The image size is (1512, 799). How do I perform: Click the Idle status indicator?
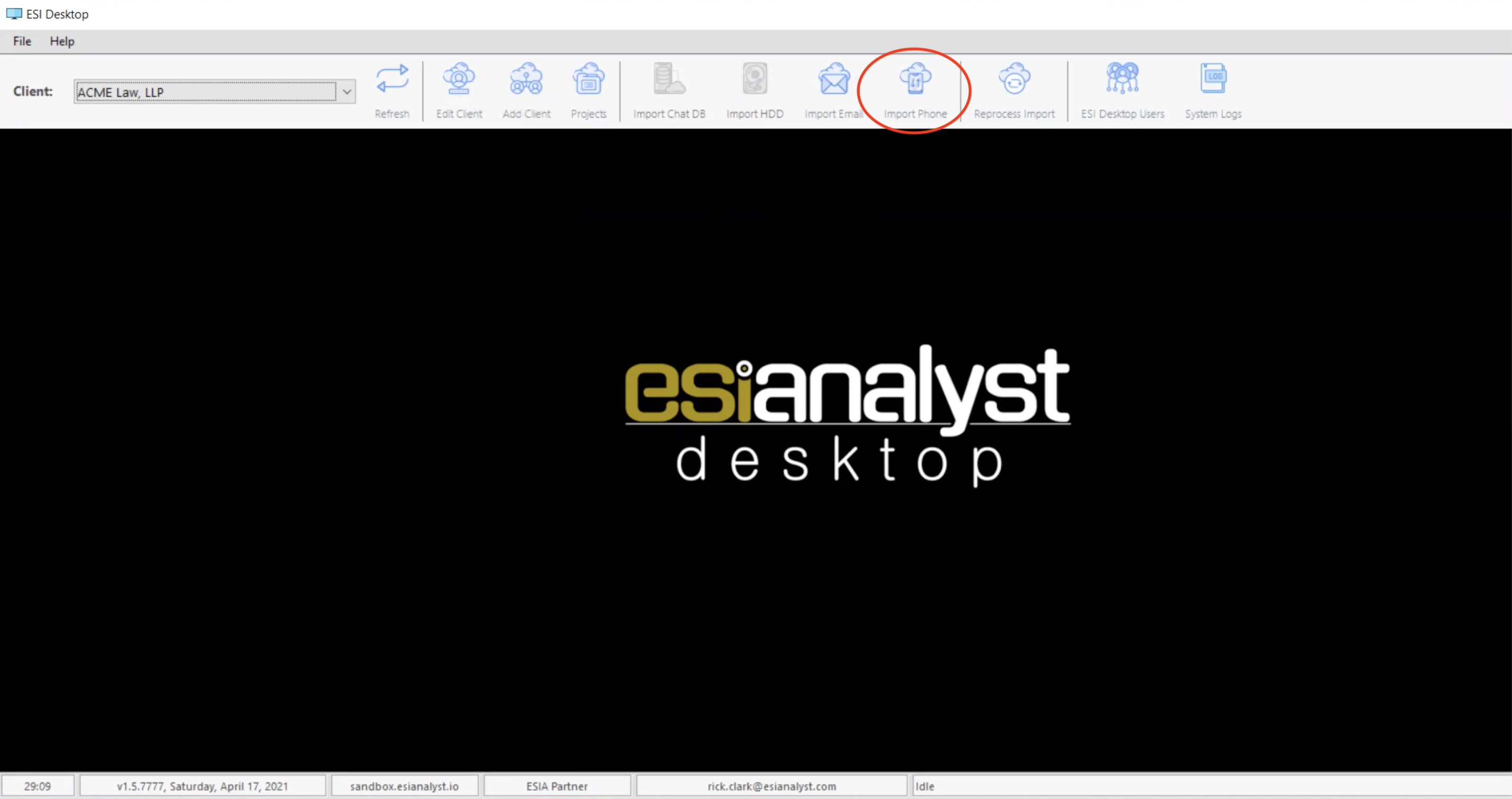[925, 786]
